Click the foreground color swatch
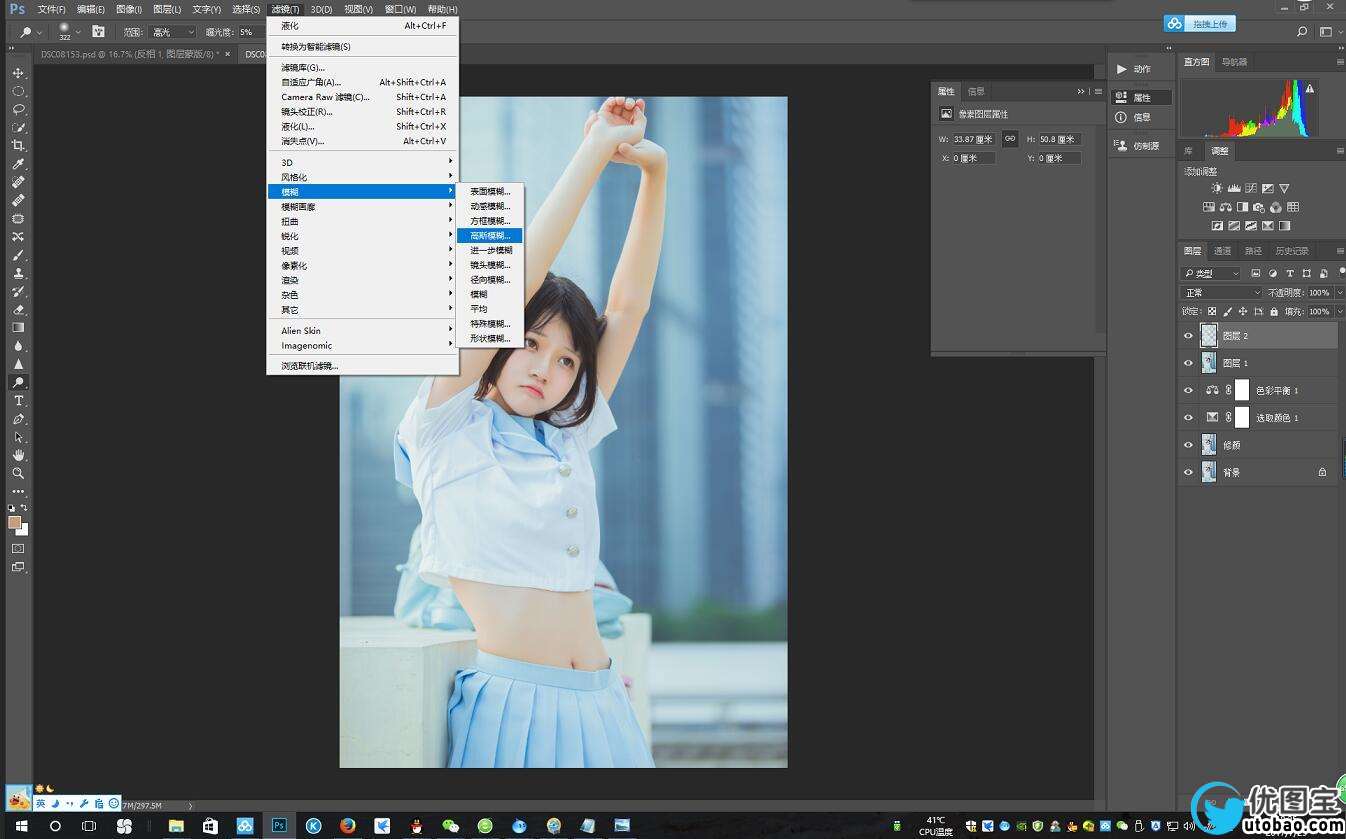Image resolution: width=1346 pixels, height=839 pixels. (x=14, y=522)
